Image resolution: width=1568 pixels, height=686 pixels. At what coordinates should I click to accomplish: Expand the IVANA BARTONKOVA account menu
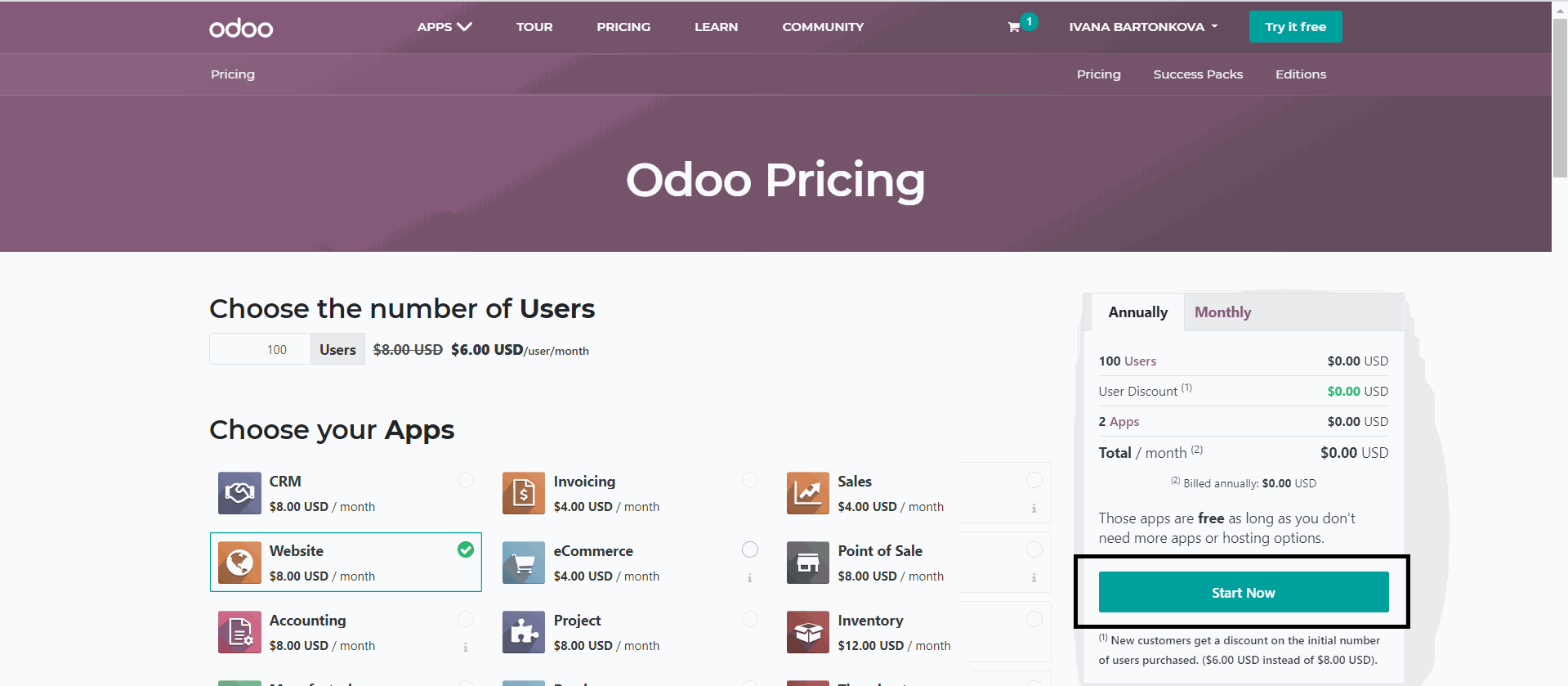click(1142, 26)
